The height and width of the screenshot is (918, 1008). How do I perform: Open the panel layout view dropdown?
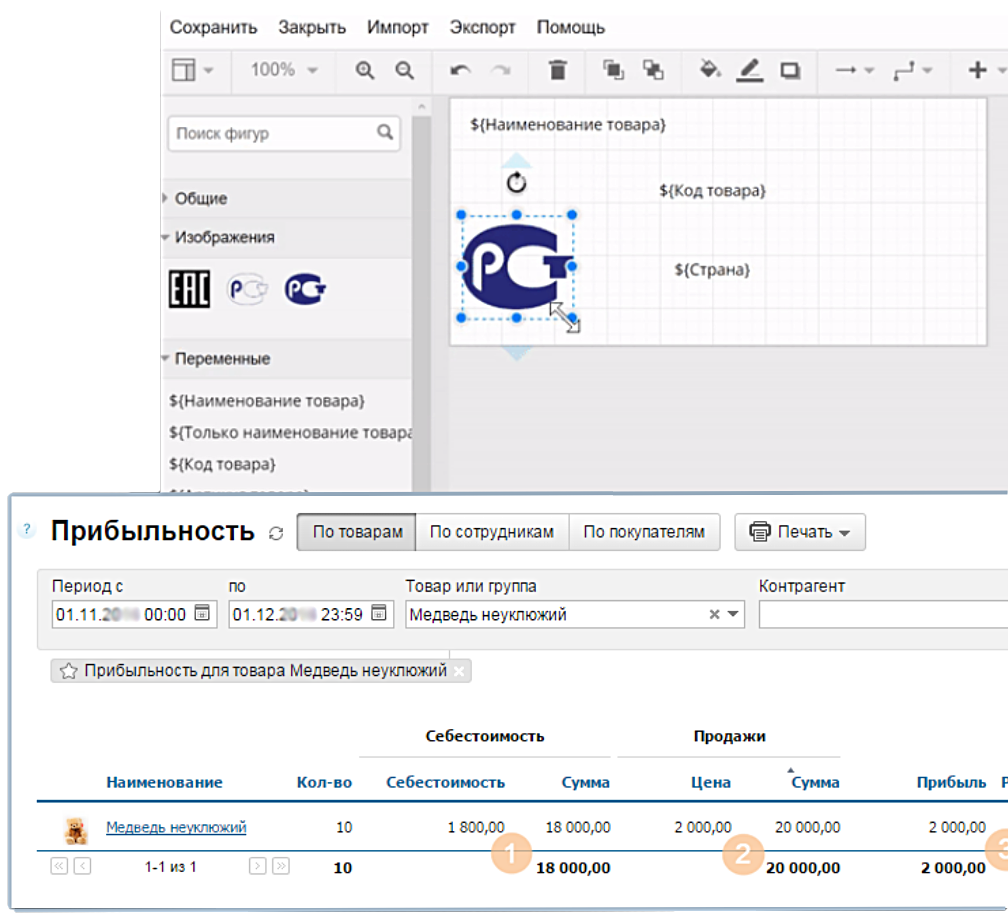pyautogui.click(x=192, y=69)
